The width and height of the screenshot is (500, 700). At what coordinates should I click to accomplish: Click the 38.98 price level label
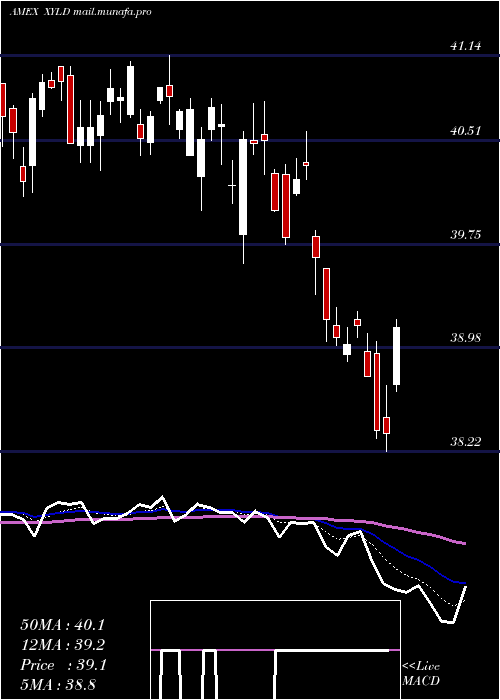[466, 338]
